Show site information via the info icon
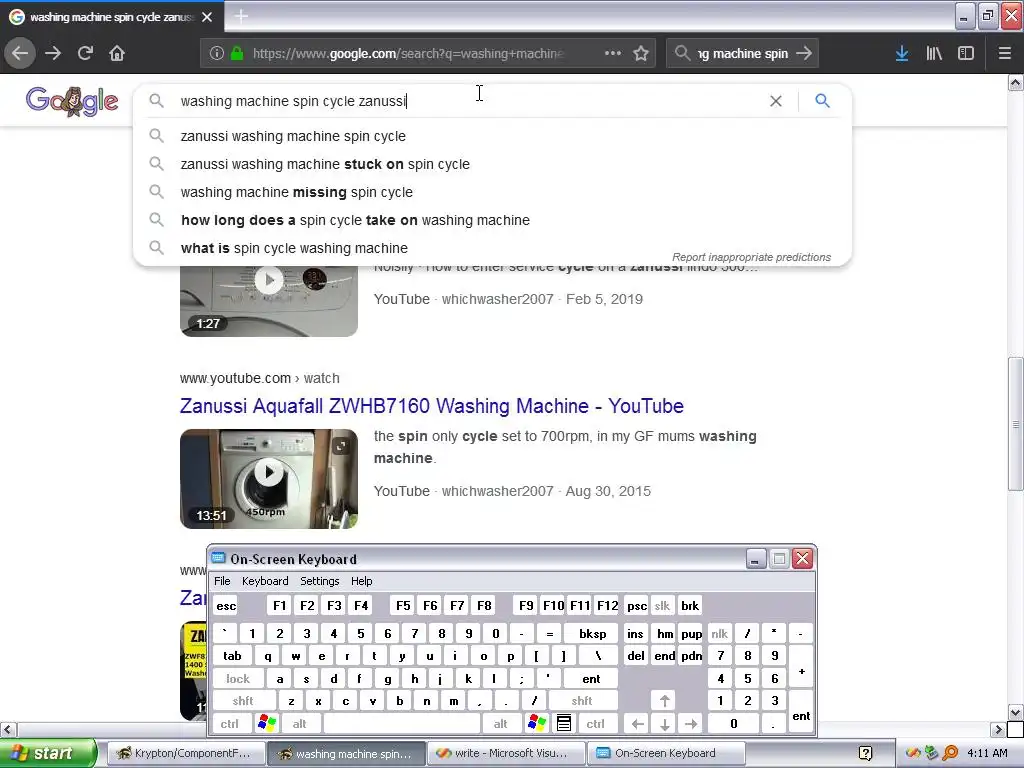Viewport: 1024px width, 768px height. [217, 54]
